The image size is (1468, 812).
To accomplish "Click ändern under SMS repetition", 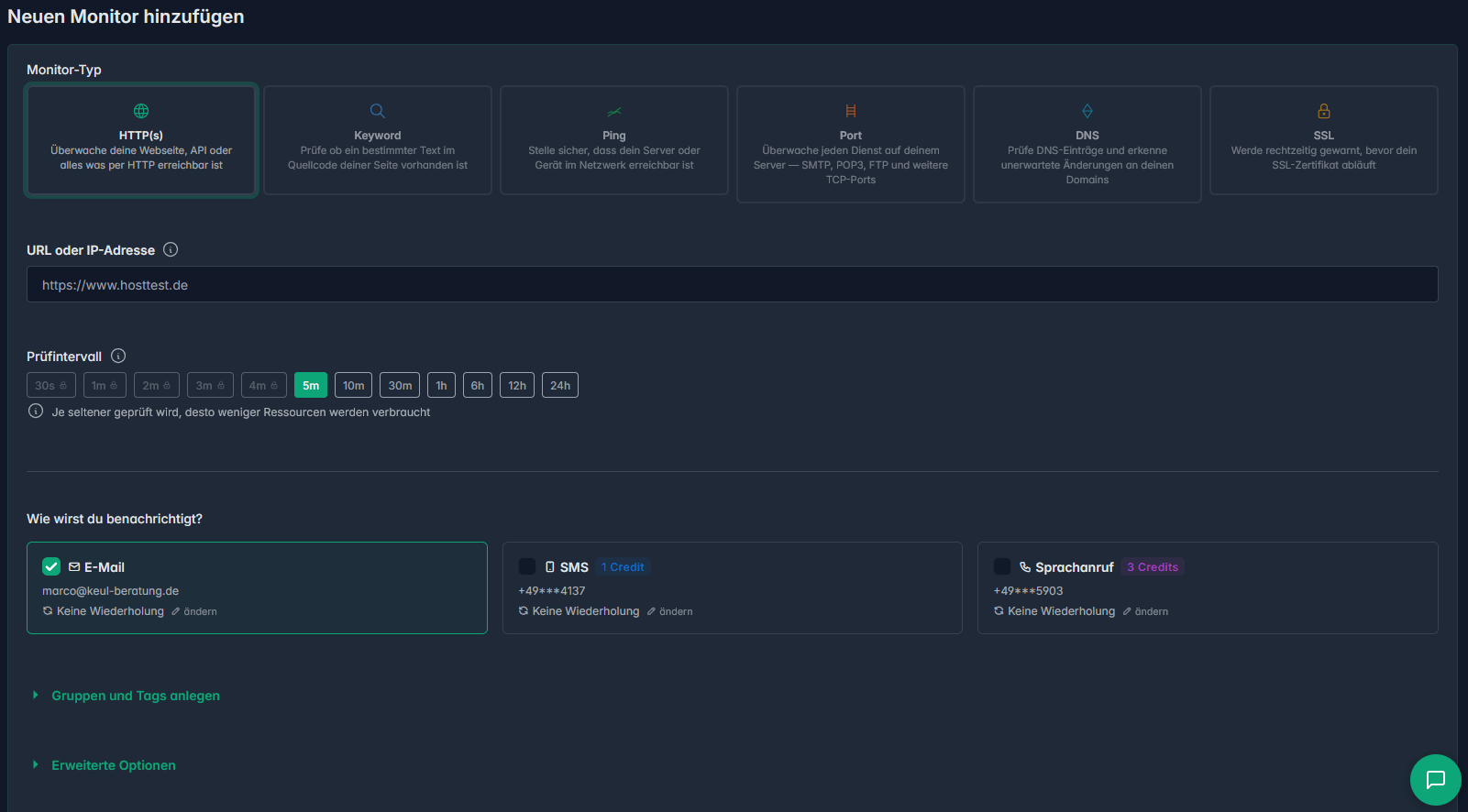I will coord(670,611).
